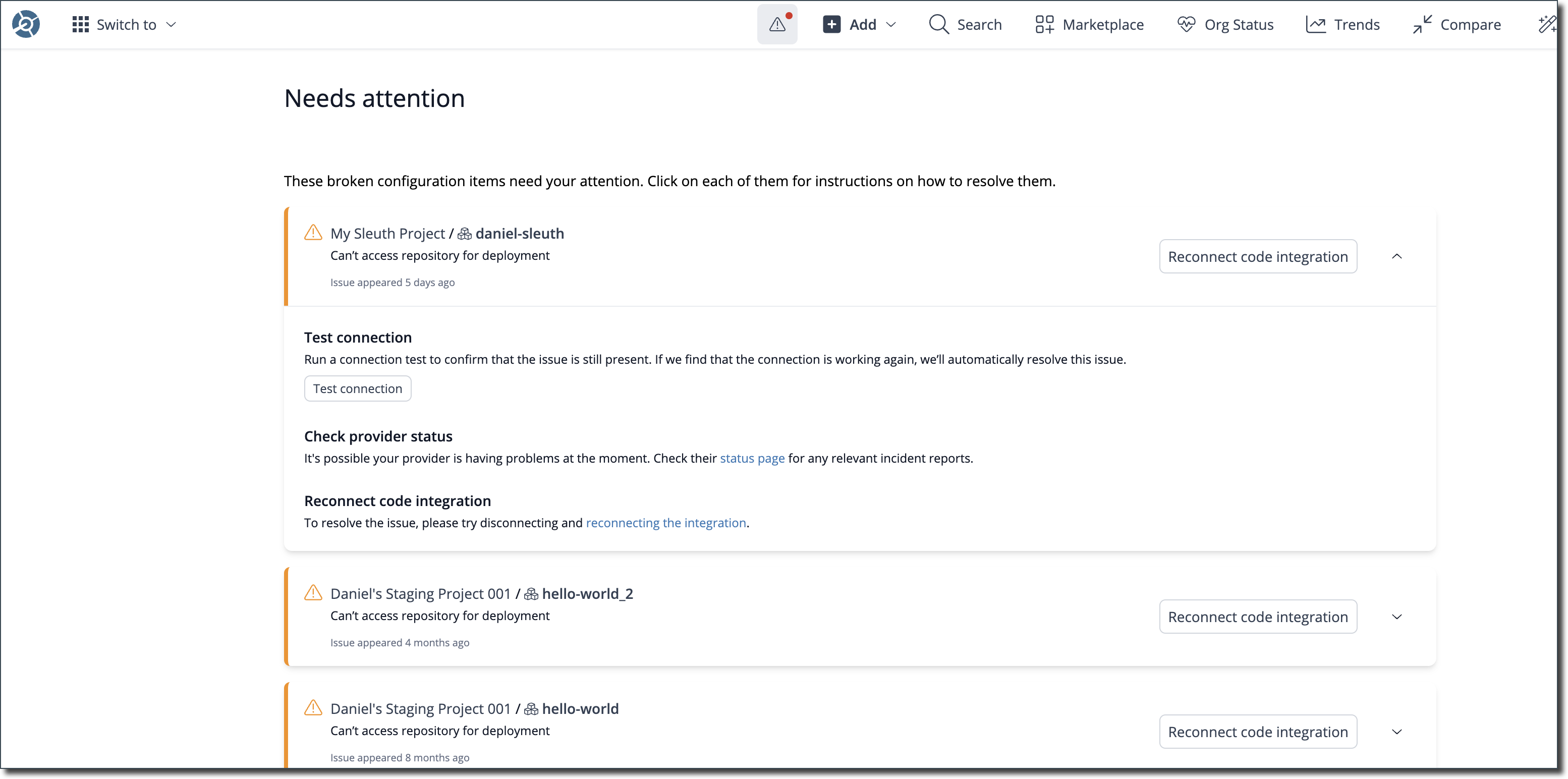Expand the hello-world issue details
Screen dimensions: 1568x779
[1397, 732]
